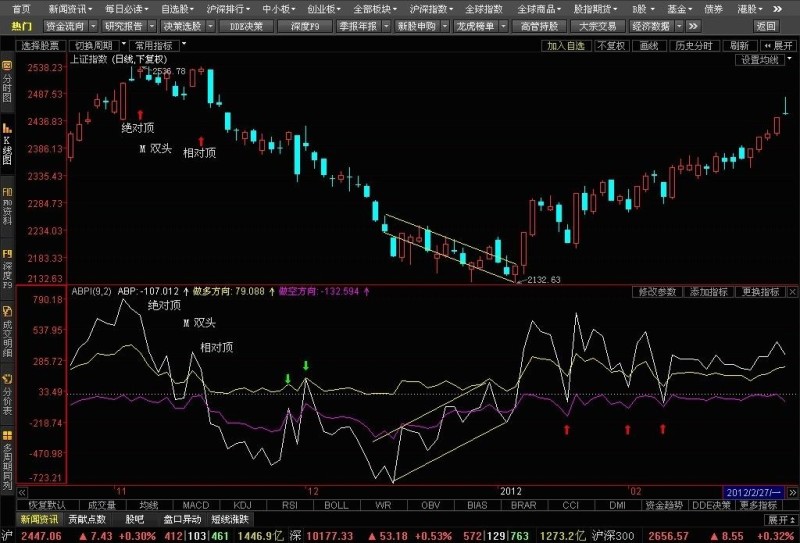Close the ABPI indicator sub-panel with the X
The image size is (800, 543).
pyautogui.click(x=792, y=292)
